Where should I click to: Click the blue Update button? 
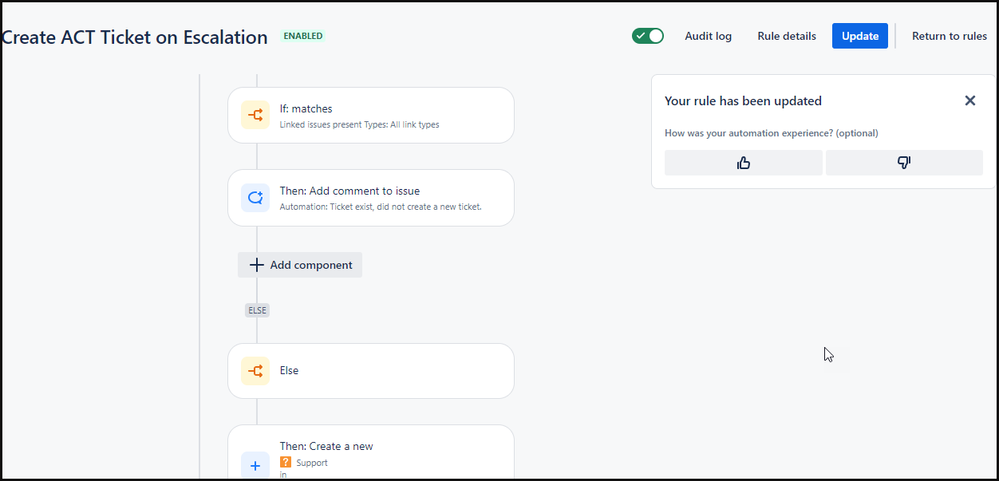[x=859, y=36]
